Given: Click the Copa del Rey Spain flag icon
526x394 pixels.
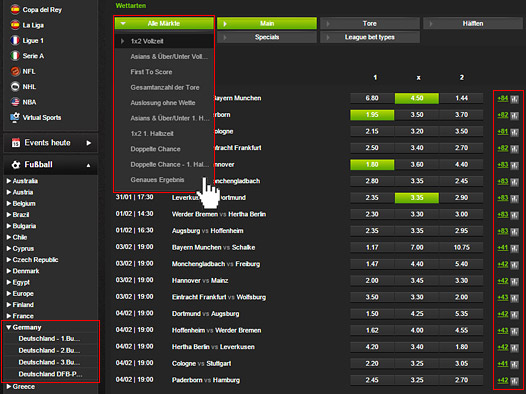Looking at the screenshot, I should [x=15, y=9].
